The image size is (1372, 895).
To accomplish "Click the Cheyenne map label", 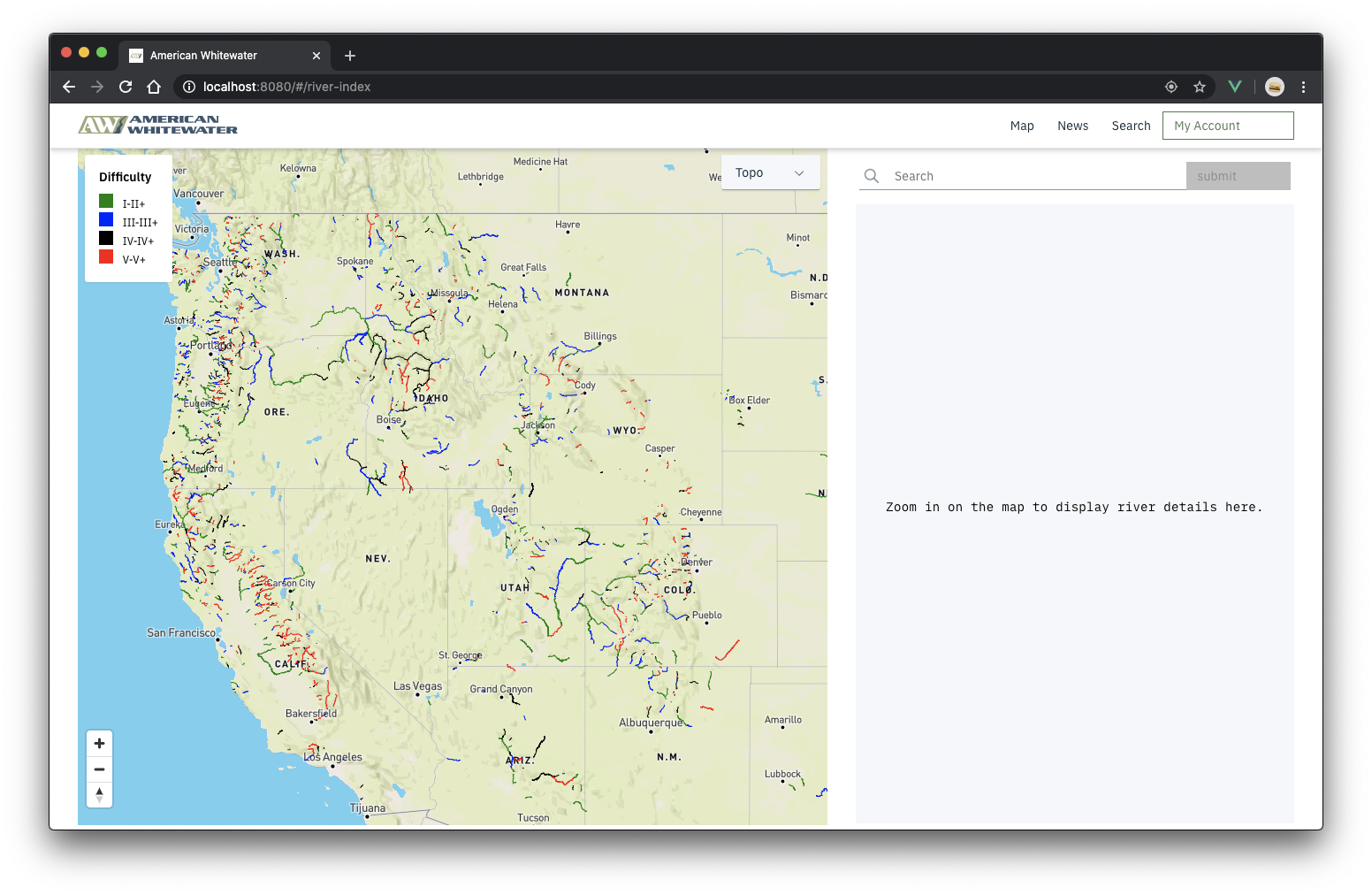I will (x=701, y=513).
